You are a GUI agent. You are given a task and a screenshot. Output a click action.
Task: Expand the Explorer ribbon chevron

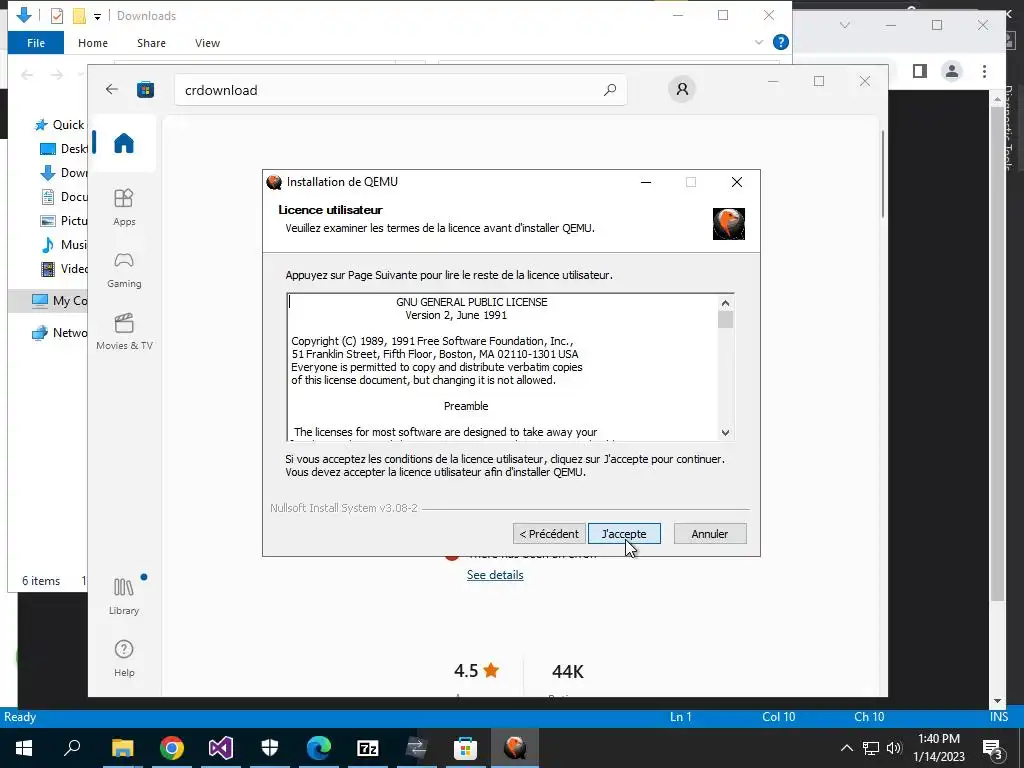[x=759, y=42]
